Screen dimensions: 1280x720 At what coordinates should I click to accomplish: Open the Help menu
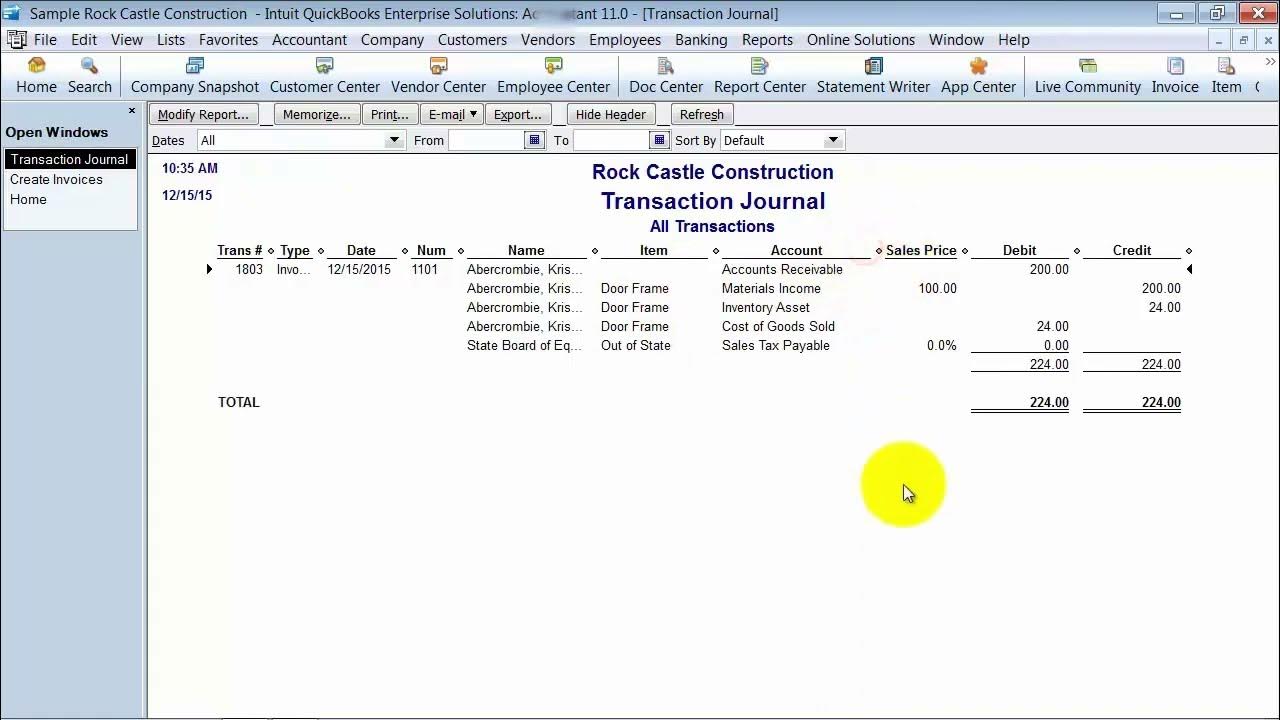1013,40
